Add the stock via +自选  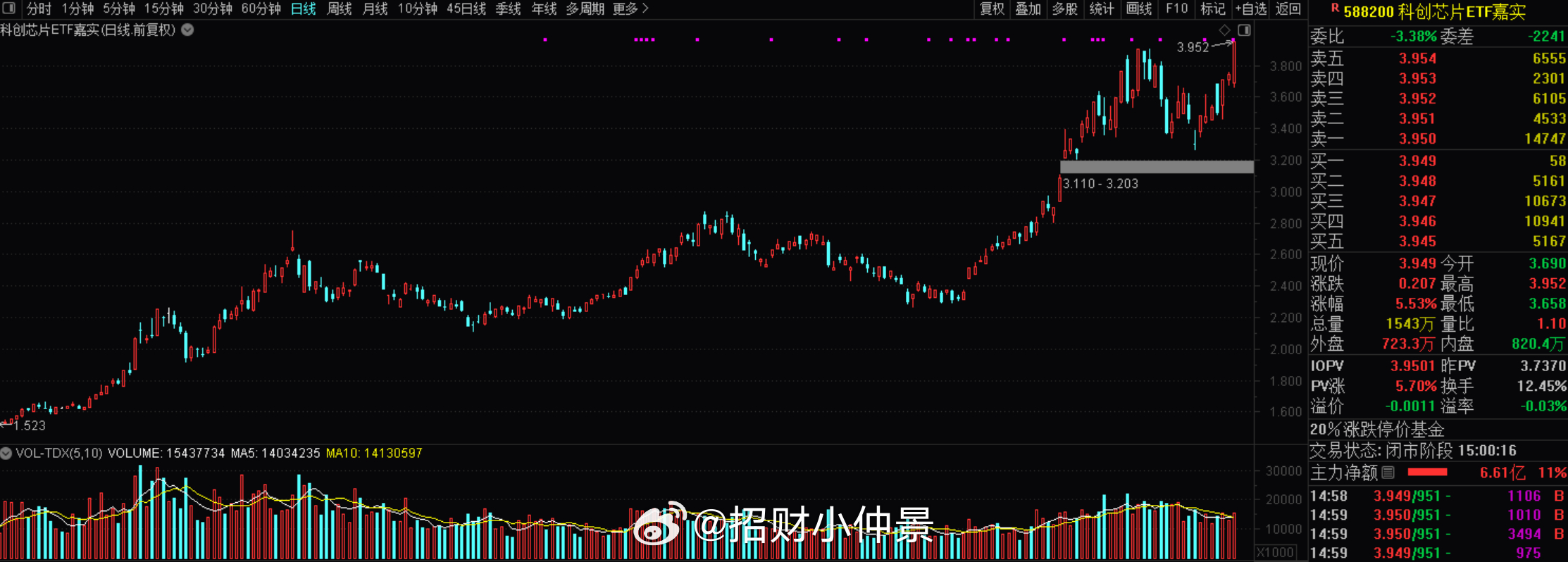click(1251, 8)
